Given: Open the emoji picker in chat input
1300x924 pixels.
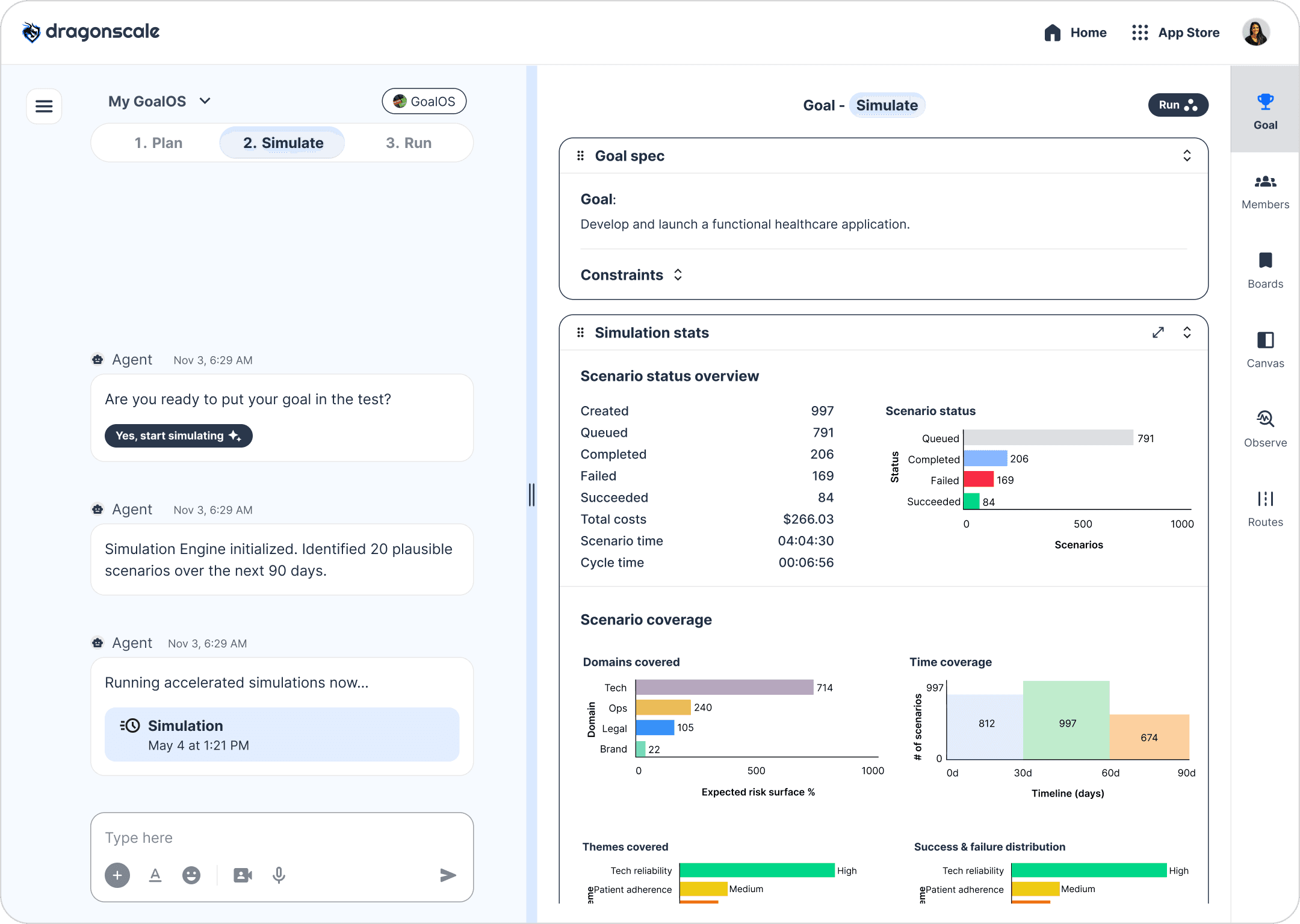Looking at the screenshot, I should [x=191, y=875].
